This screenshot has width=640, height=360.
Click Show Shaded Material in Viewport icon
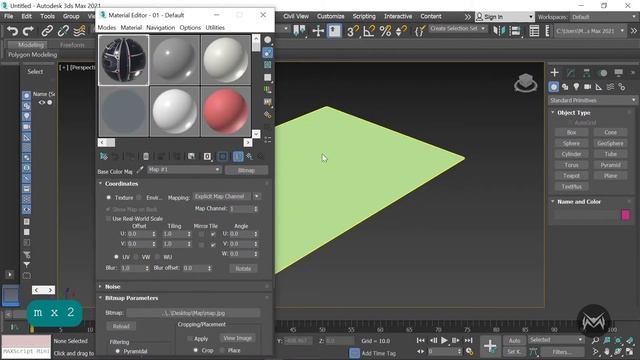pyautogui.click(x=222, y=157)
